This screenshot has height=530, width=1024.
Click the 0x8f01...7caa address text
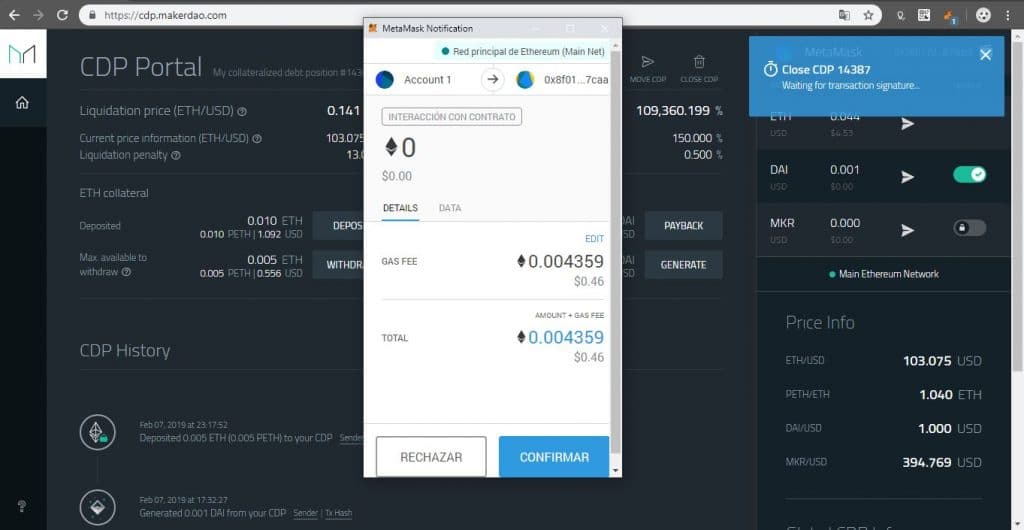(576, 80)
